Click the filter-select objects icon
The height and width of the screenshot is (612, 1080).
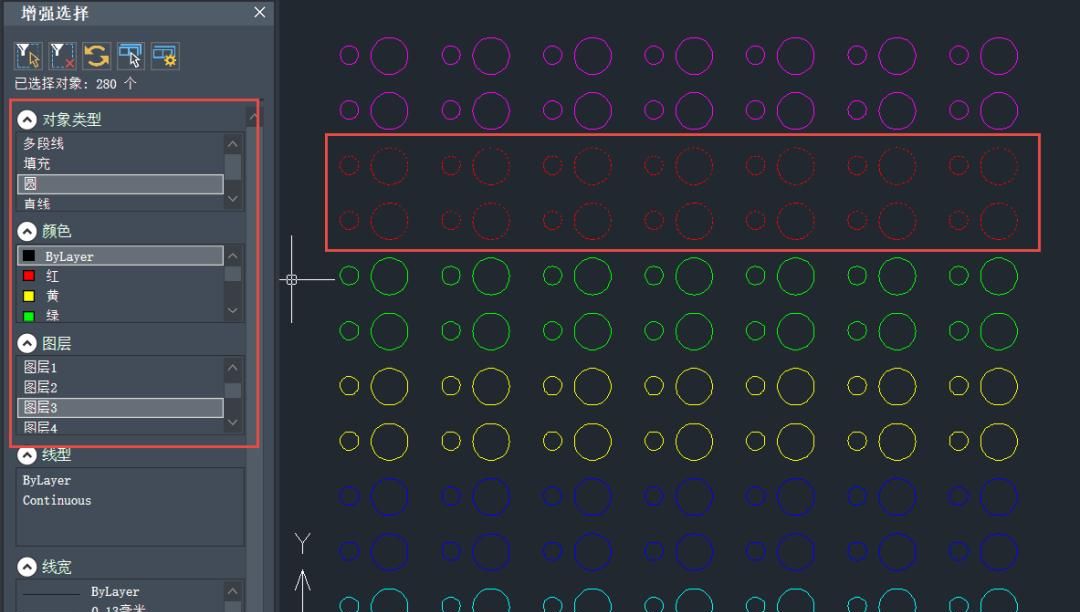(x=28, y=56)
